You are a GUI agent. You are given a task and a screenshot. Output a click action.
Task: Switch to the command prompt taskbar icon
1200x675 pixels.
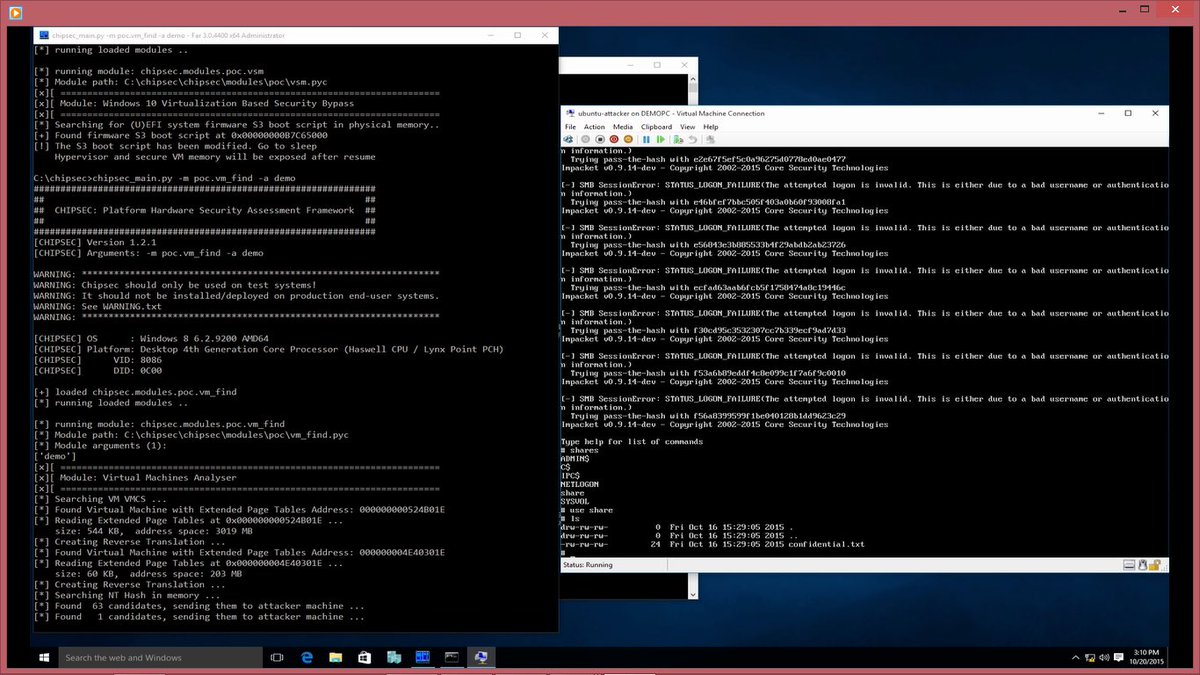coord(452,657)
